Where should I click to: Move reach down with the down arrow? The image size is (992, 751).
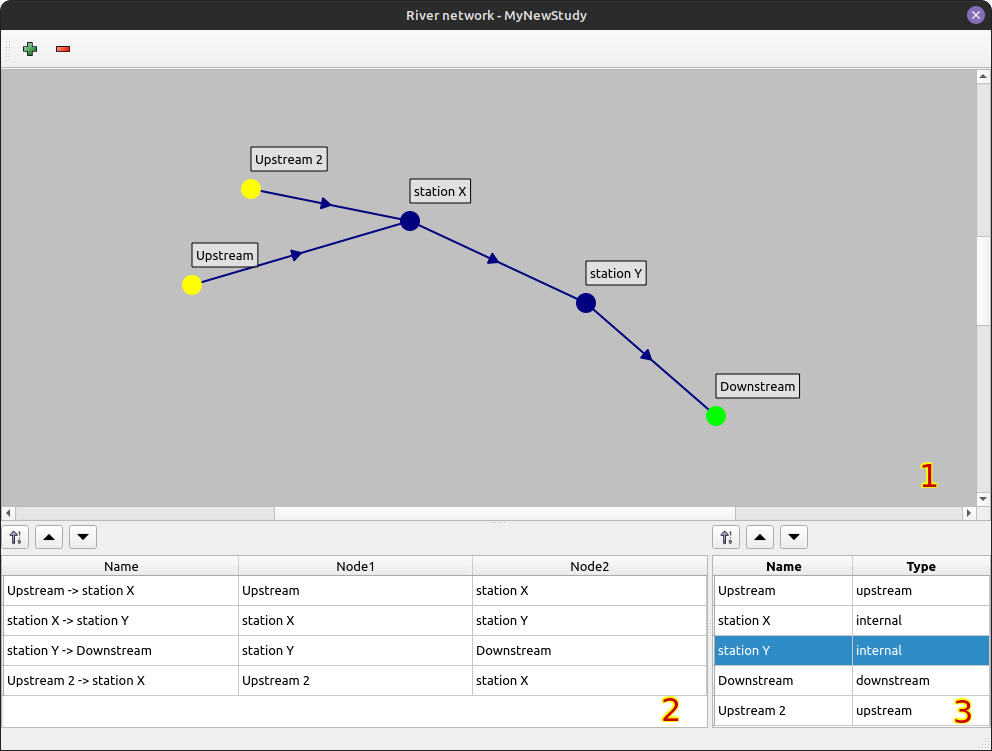83,537
